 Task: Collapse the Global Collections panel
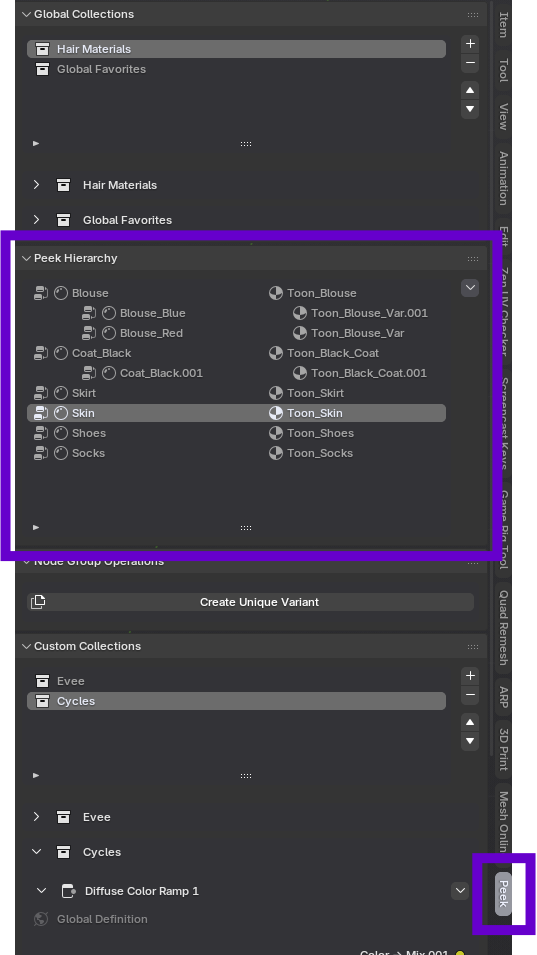pos(26,14)
